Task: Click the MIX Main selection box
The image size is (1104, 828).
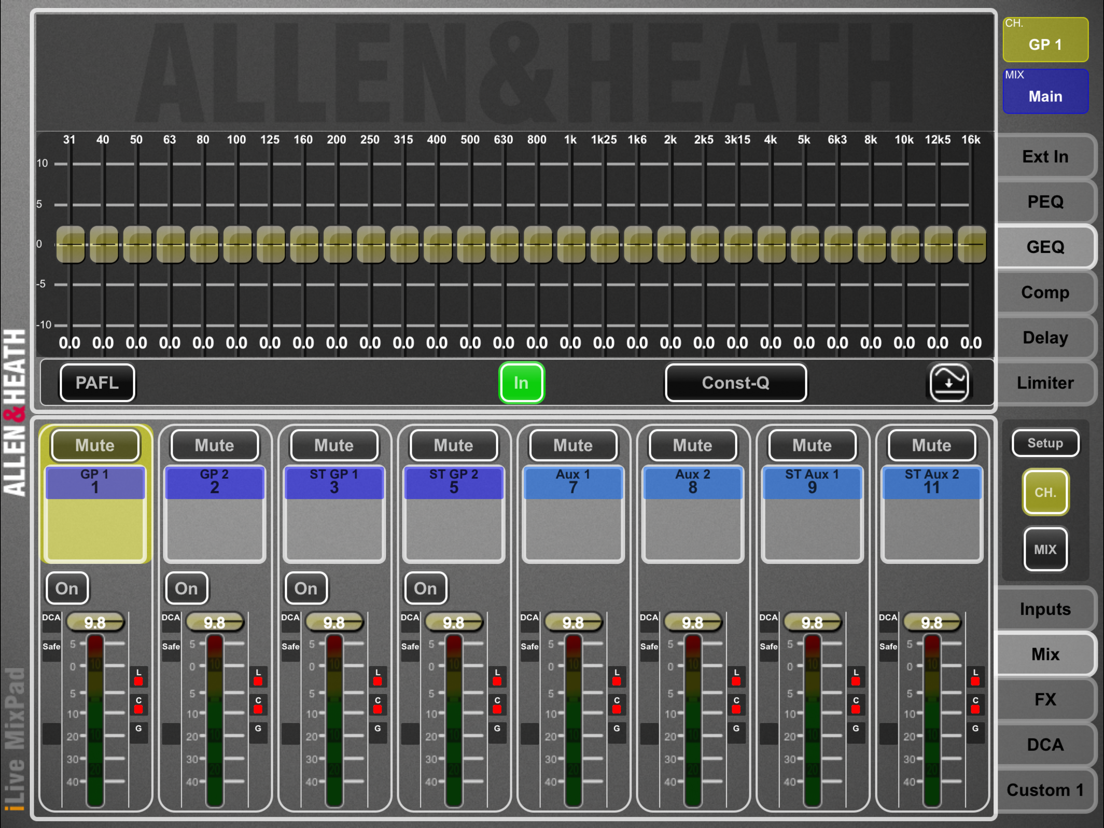Action: click(x=1046, y=91)
